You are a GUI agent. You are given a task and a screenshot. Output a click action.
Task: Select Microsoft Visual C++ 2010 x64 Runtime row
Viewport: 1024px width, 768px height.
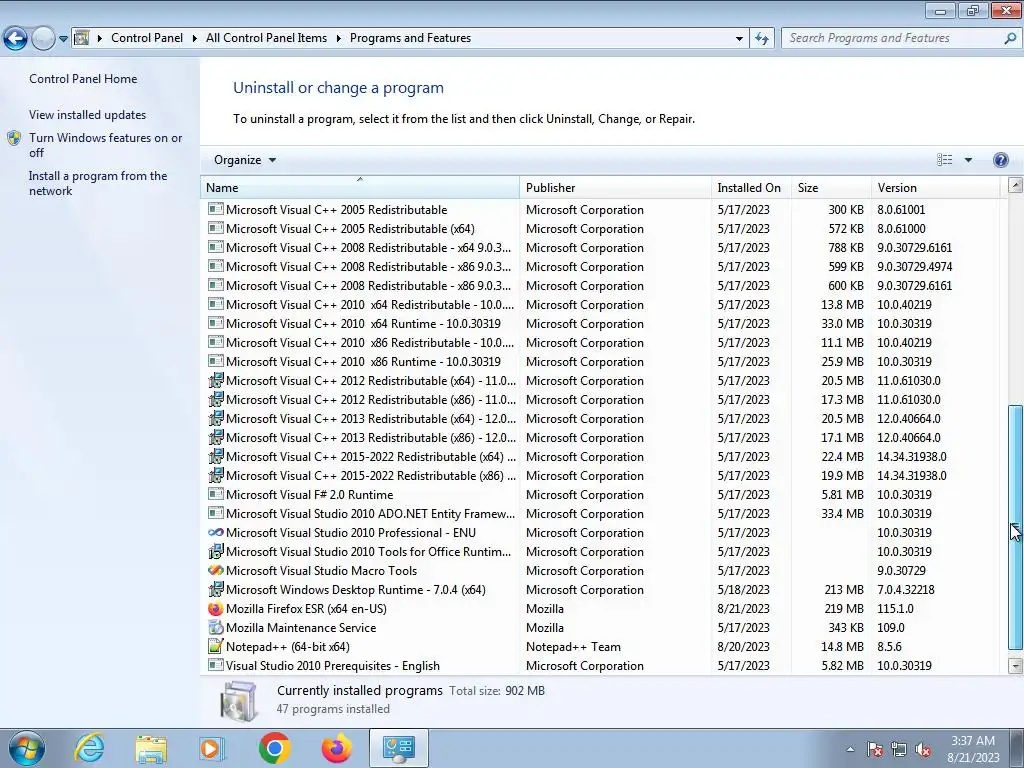coord(600,324)
